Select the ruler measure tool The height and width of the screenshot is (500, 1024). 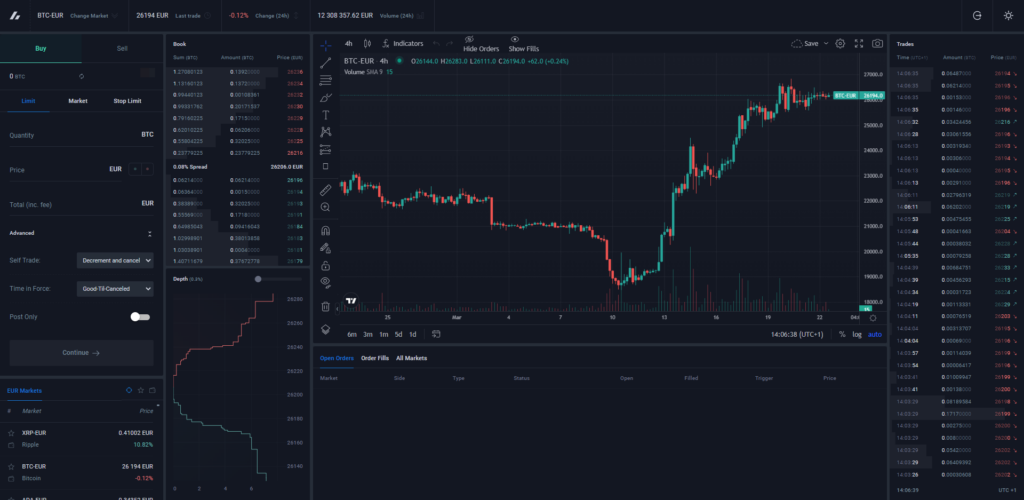tap(325, 190)
